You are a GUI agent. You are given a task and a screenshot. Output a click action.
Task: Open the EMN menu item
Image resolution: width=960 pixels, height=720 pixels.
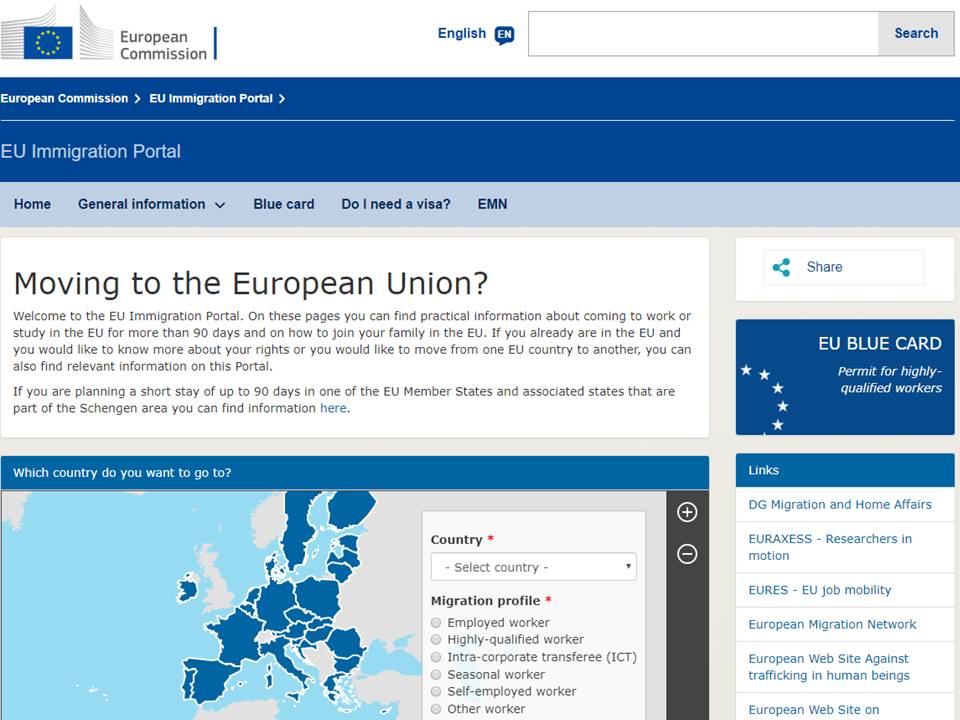pyautogui.click(x=492, y=204)
